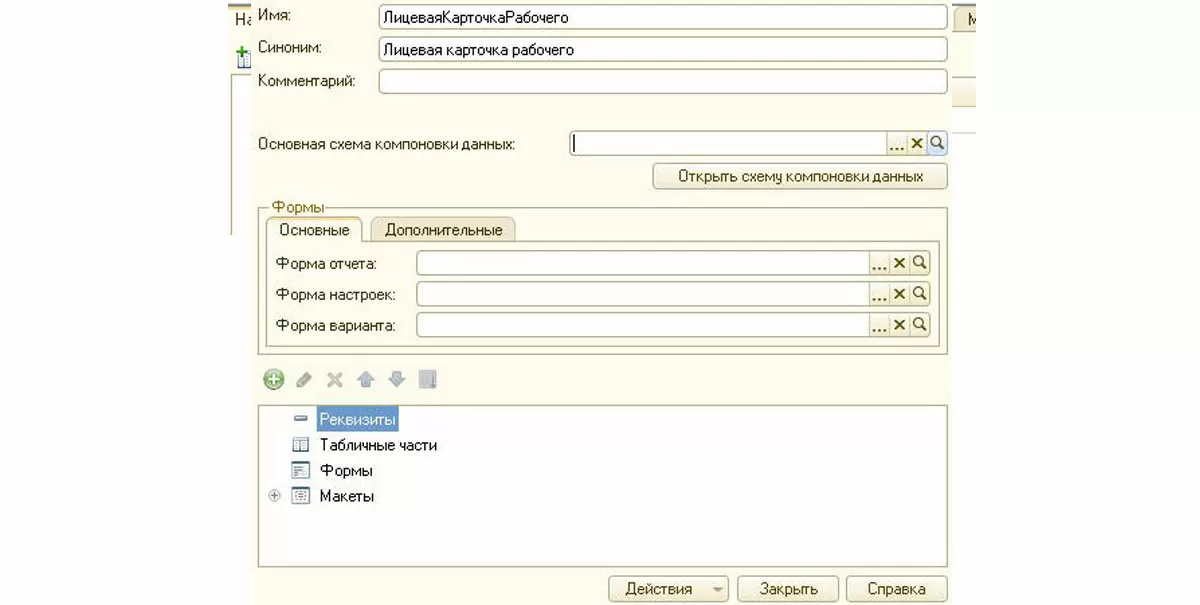Image resolution: width=1200 pixels, height=605 pixels.
Task: Click the Реквизиты dash icon
Action: click(300, 418)
